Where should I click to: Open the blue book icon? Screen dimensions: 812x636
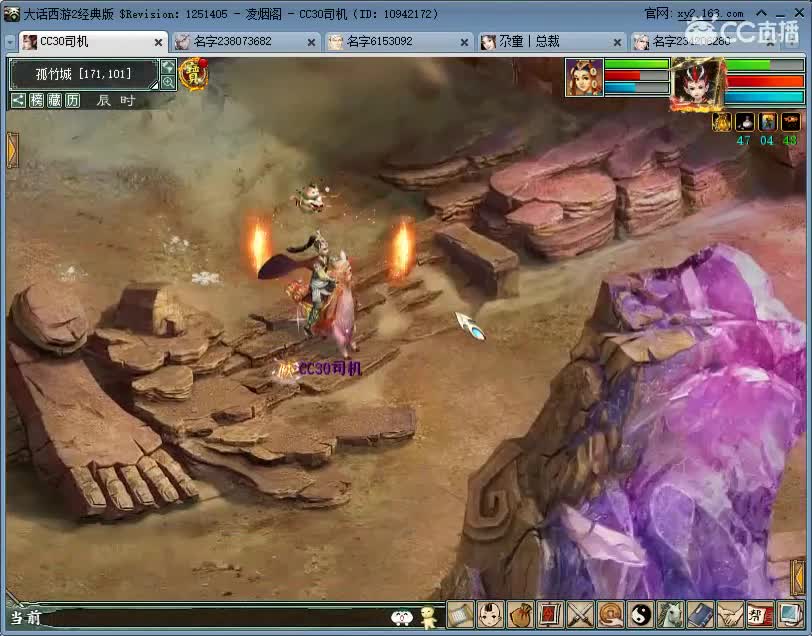700,615
